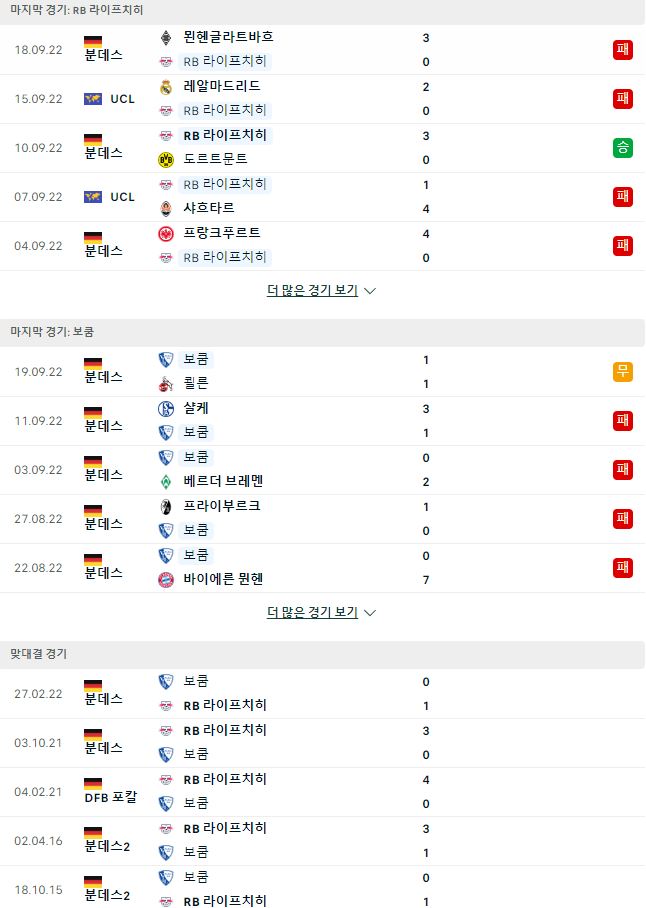Click the Schalke club crest icon
This screenshot has height=908, width=646.
[x=166, y=409]
